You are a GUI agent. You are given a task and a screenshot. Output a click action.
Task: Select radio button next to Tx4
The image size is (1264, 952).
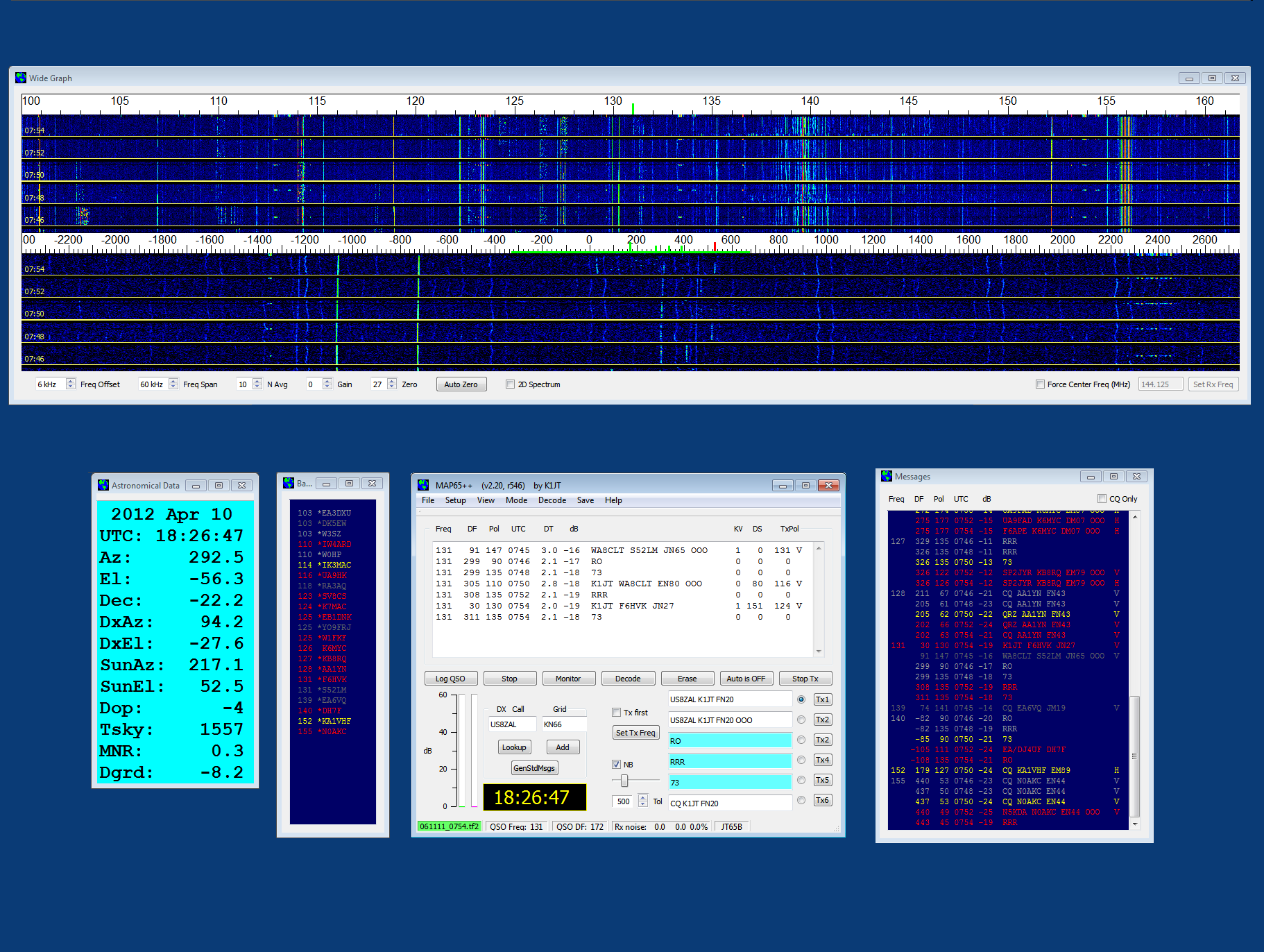tap(801, 760)
